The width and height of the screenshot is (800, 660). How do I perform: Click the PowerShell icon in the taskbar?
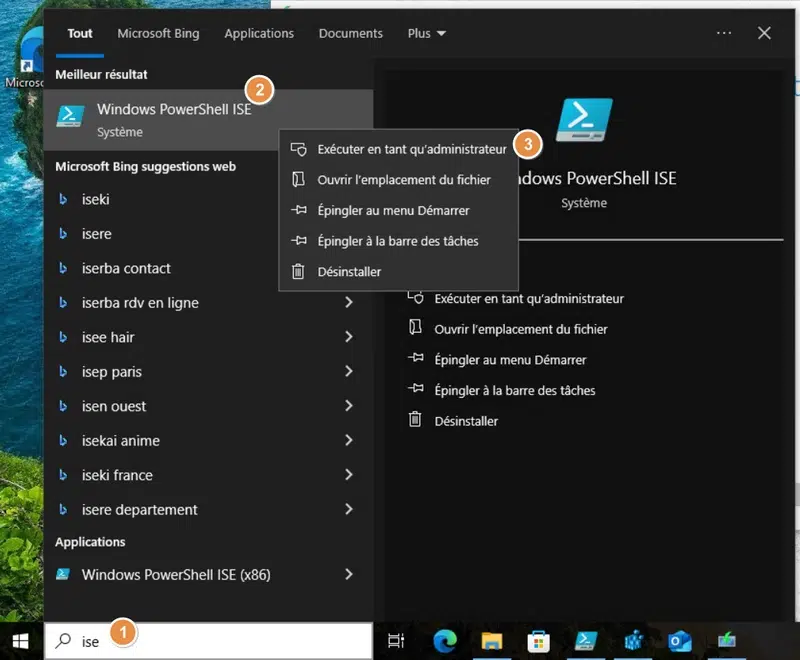586,641
